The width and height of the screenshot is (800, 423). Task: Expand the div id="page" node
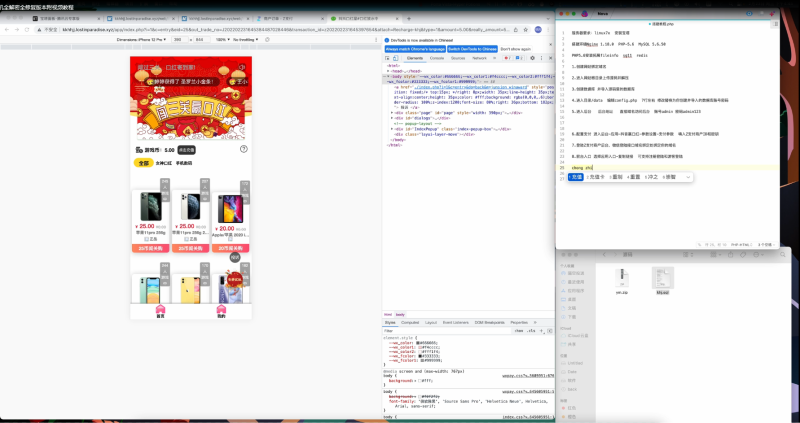click(x=392, y=113)
